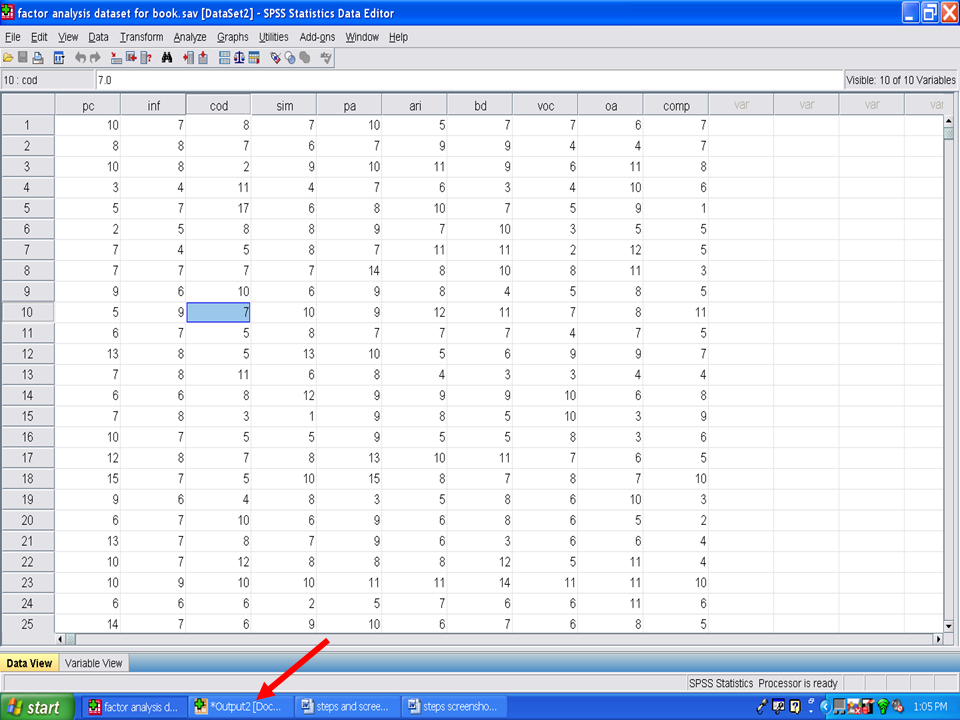Click the Value Labels tag icon
Viewport: 960px width, 720px height.
click(275, 58)
